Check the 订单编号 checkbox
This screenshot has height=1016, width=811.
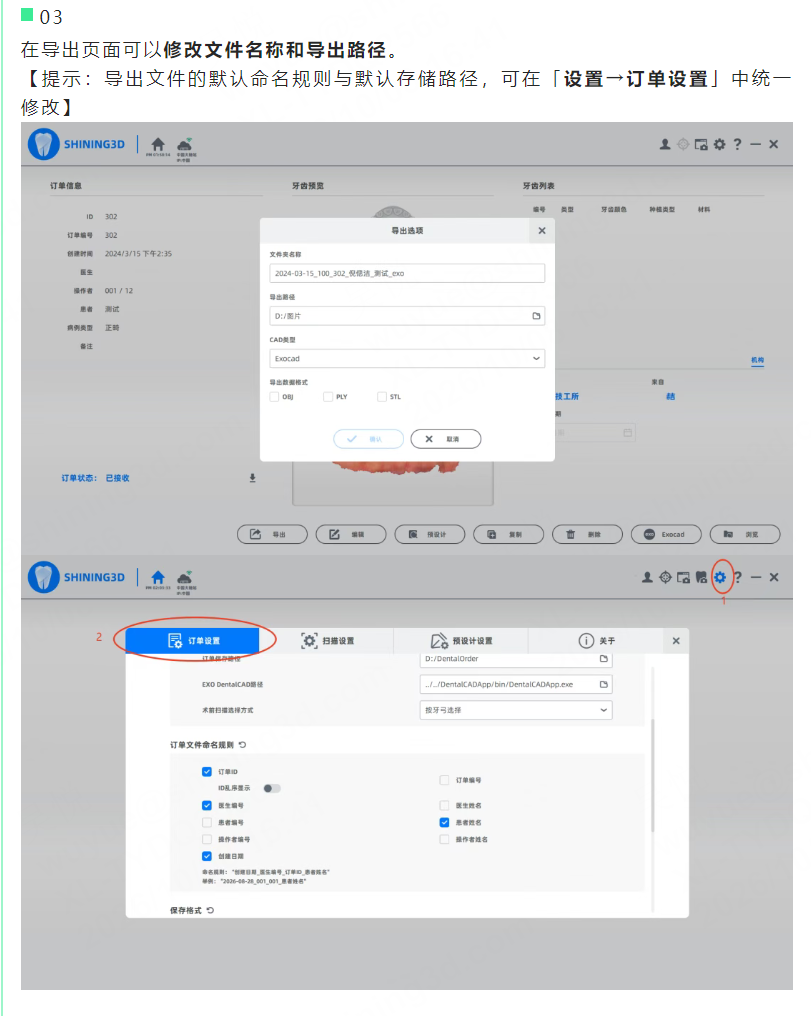pyautogui.click(x=444, y=779)
